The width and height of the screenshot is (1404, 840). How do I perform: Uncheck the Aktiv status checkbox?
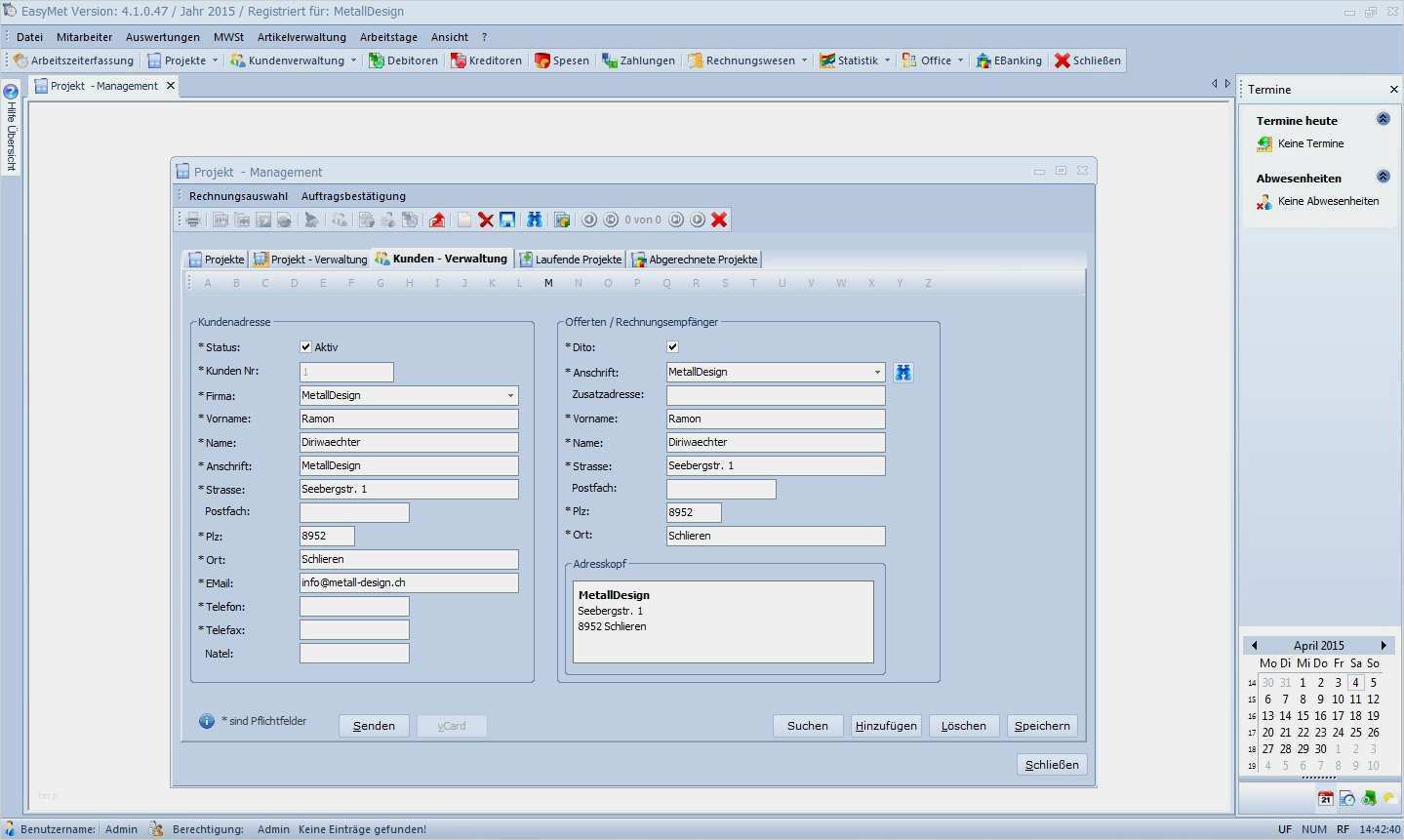coord(305,347)
